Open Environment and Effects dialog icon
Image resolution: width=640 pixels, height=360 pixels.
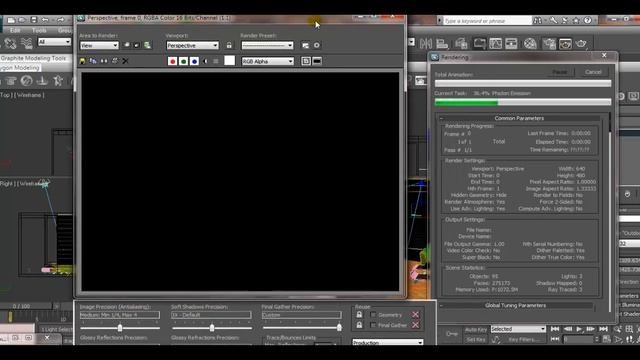[x=317, y=45]
